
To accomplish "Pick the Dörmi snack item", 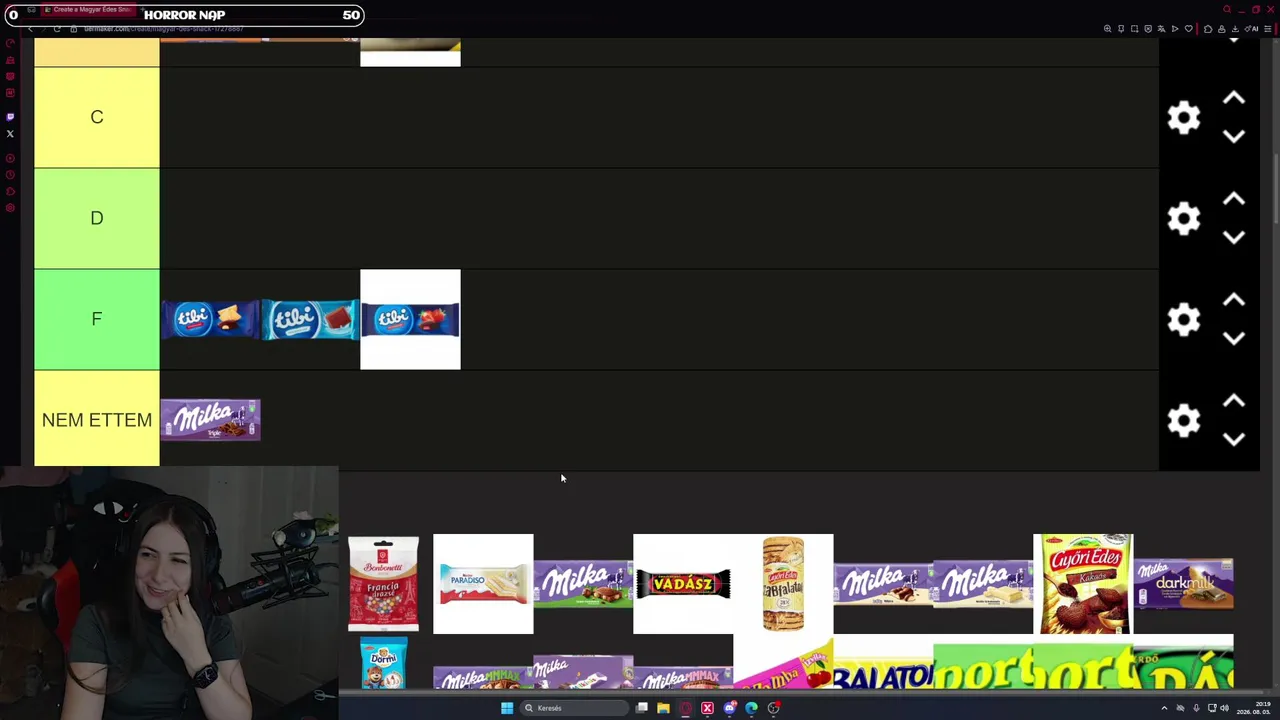I will tap(383, 663).
